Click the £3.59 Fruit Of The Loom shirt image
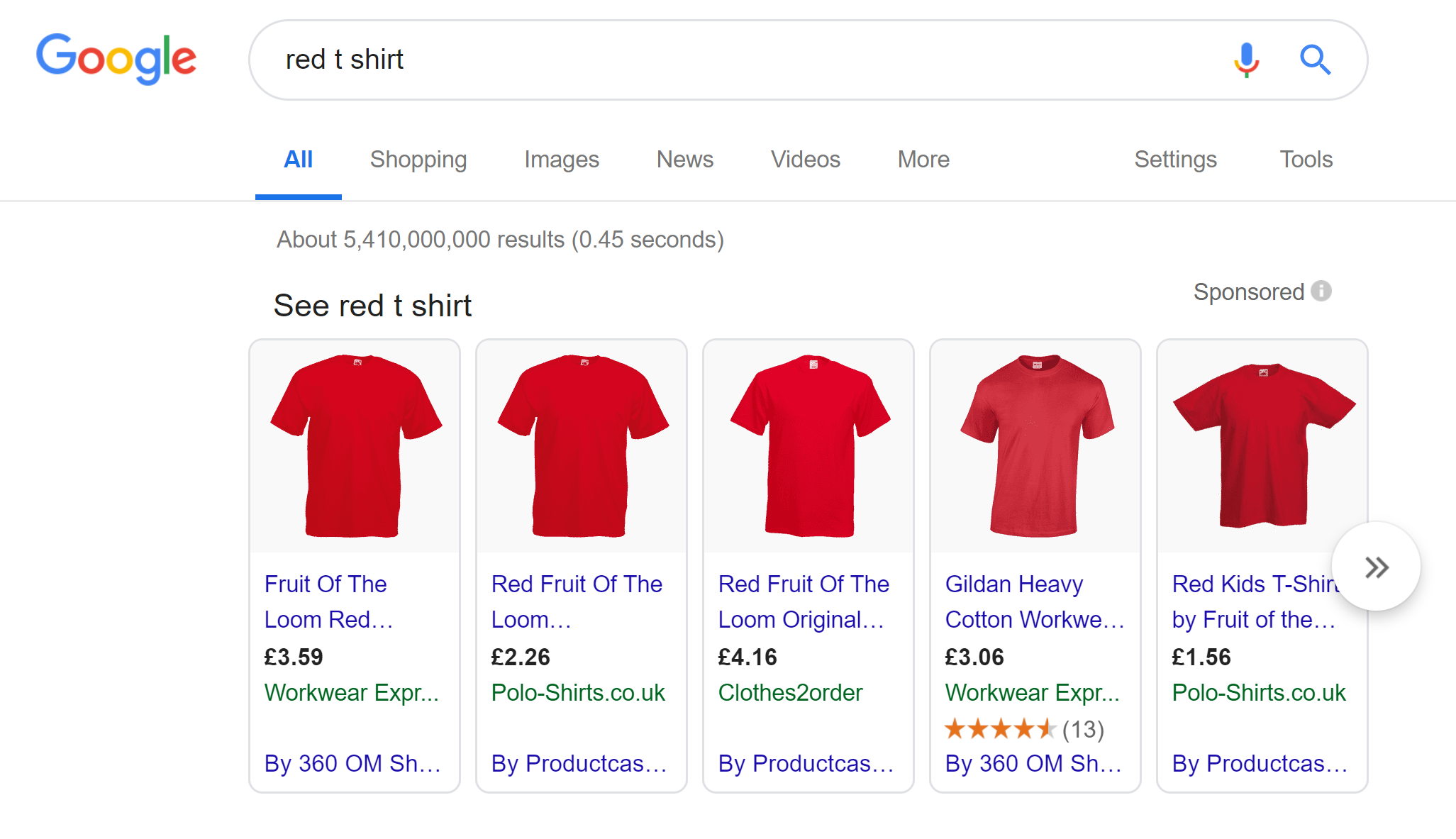Viewport: 1456px width, 839px height. [x=355, y=445]
